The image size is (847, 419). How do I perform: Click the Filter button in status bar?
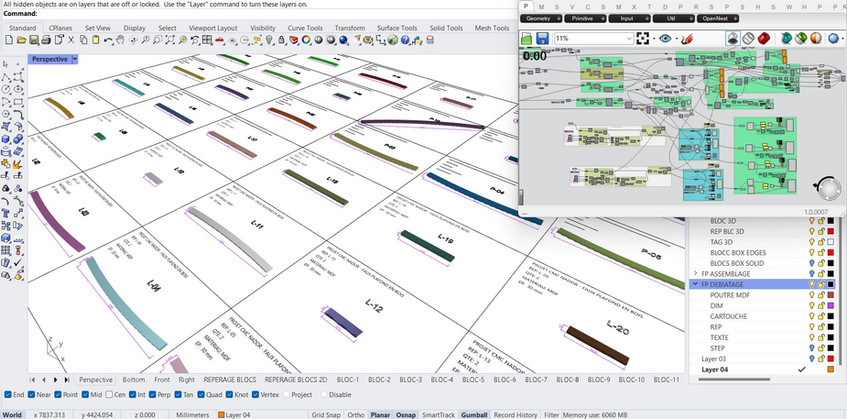click(551, 415)
